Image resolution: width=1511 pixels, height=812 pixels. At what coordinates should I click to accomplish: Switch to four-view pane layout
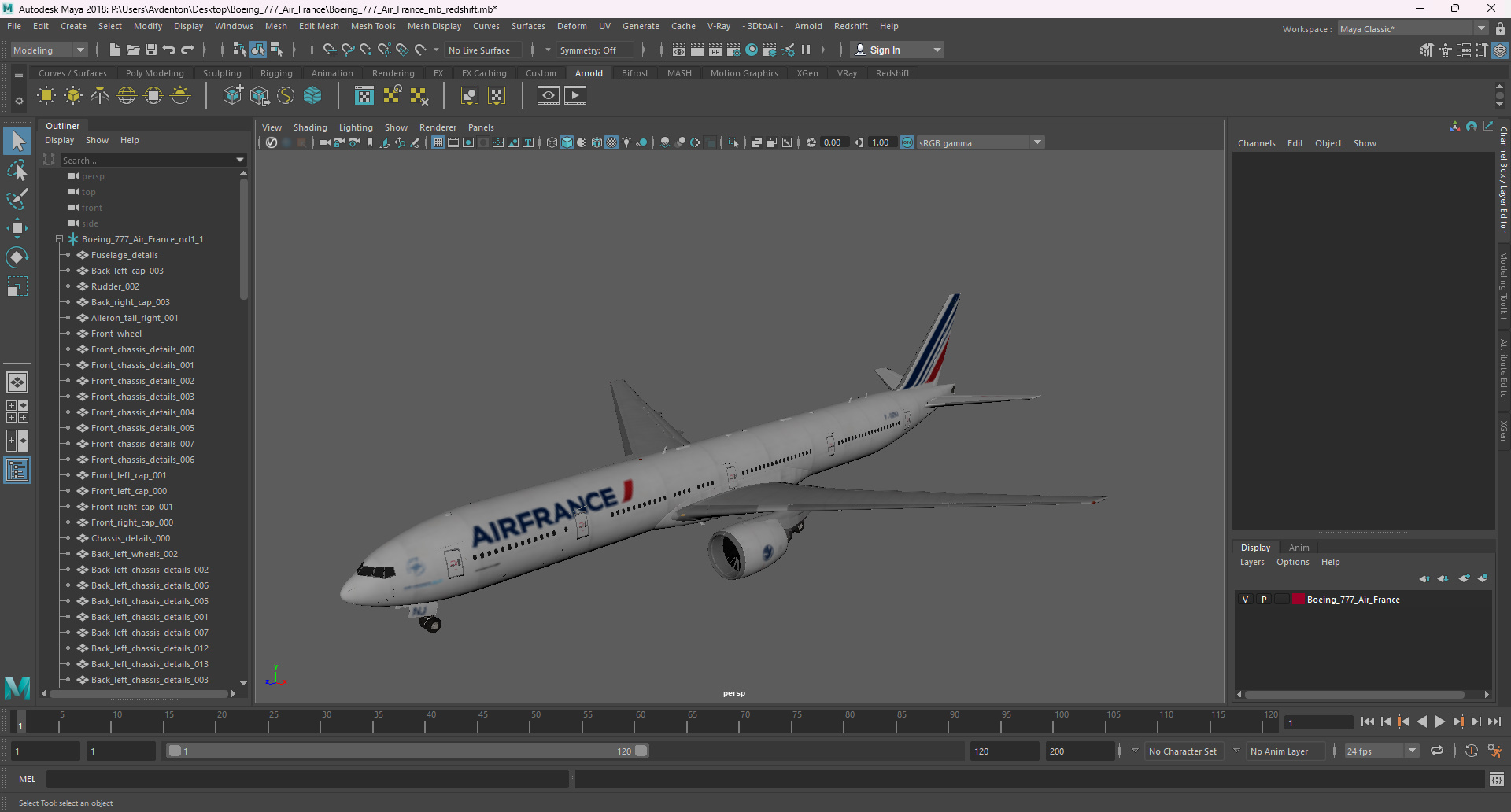17,412
